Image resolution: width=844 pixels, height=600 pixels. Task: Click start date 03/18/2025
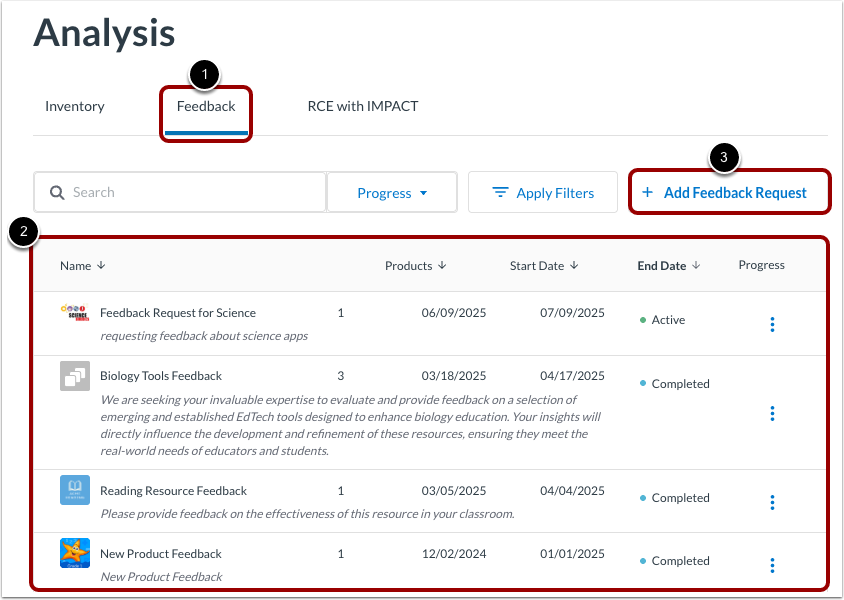tap(454, 376)
